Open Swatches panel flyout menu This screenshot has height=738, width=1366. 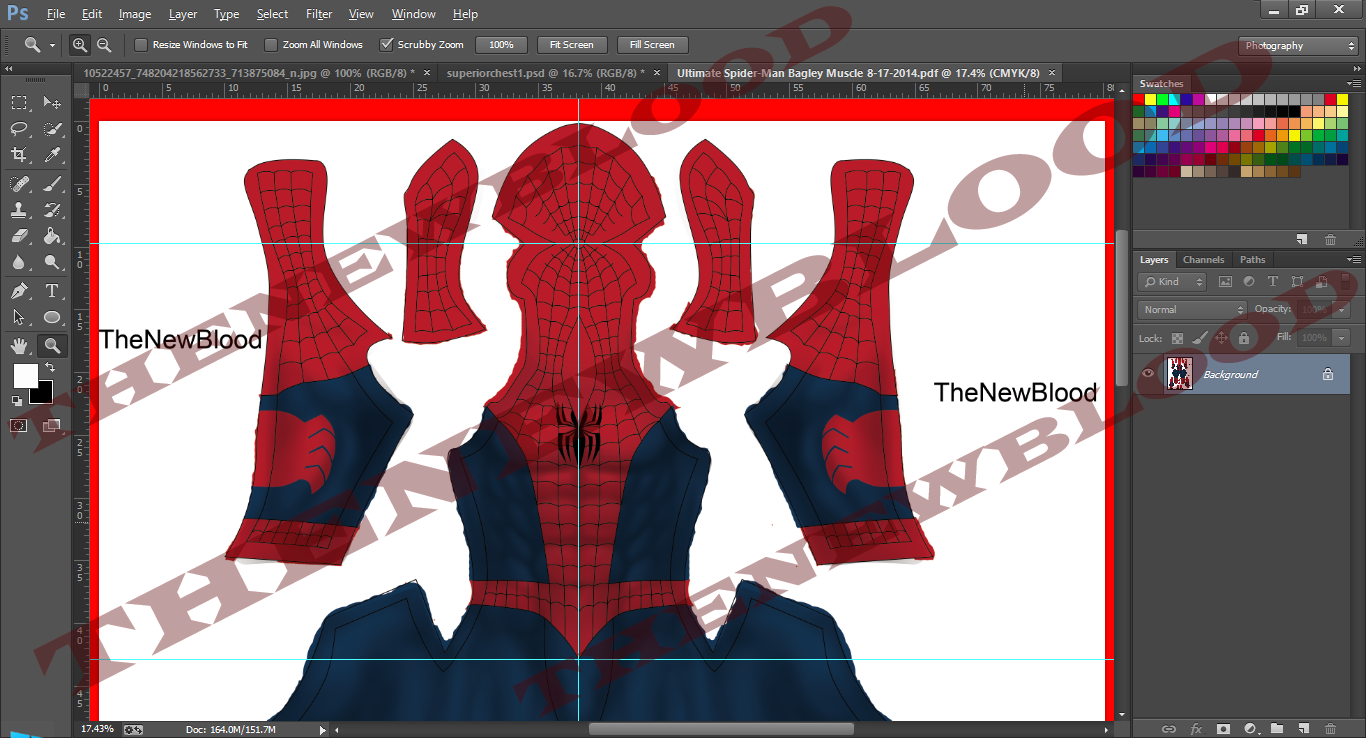pos(1354,84)
